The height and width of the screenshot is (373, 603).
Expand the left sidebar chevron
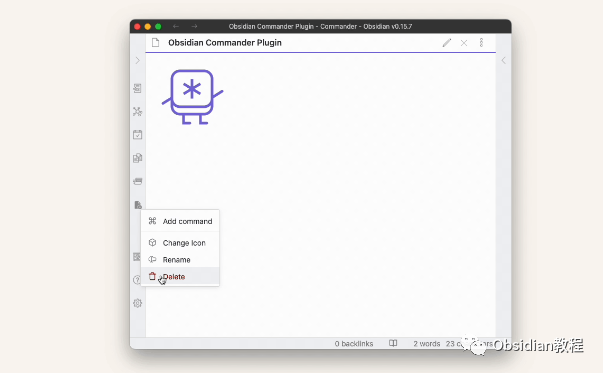click(x=137, y=60)
